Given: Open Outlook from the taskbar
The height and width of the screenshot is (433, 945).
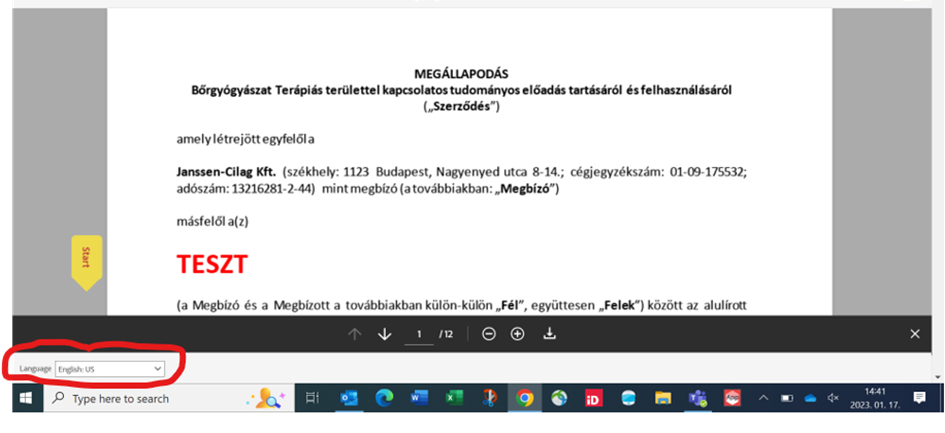Looking at the screenshot, I should [349, 398].
